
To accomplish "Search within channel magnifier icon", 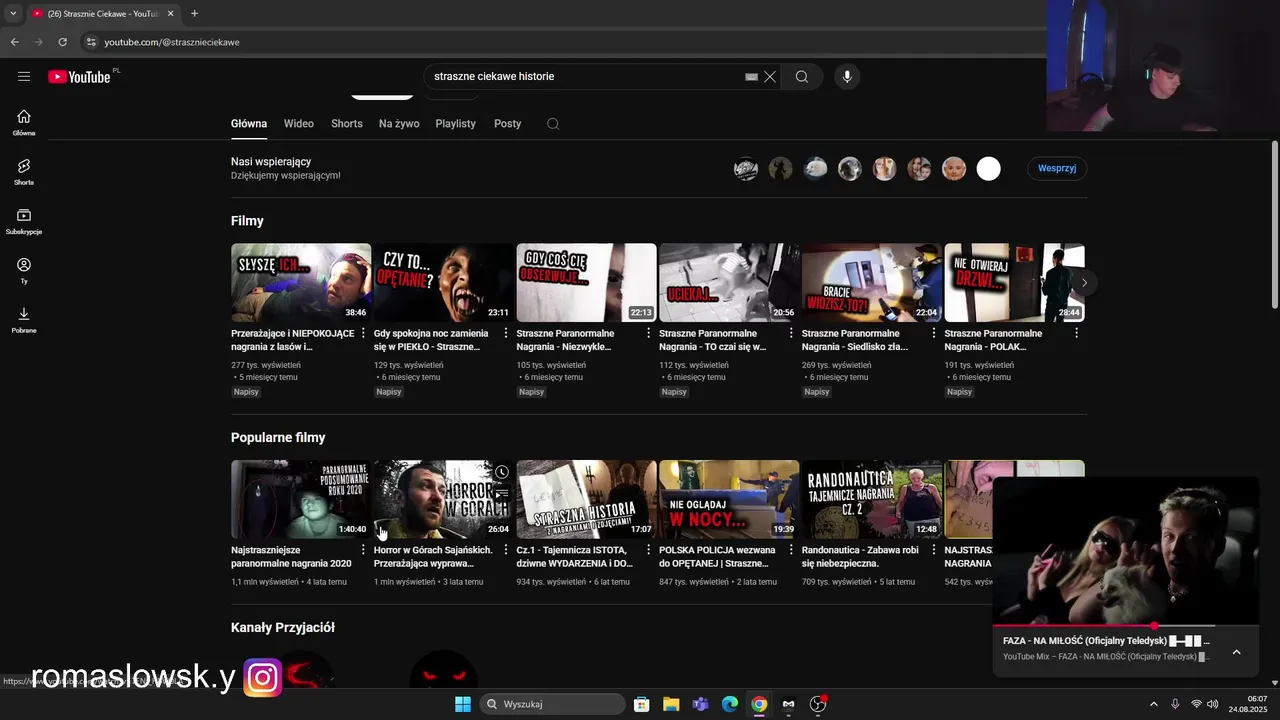I will coord(553,124).
